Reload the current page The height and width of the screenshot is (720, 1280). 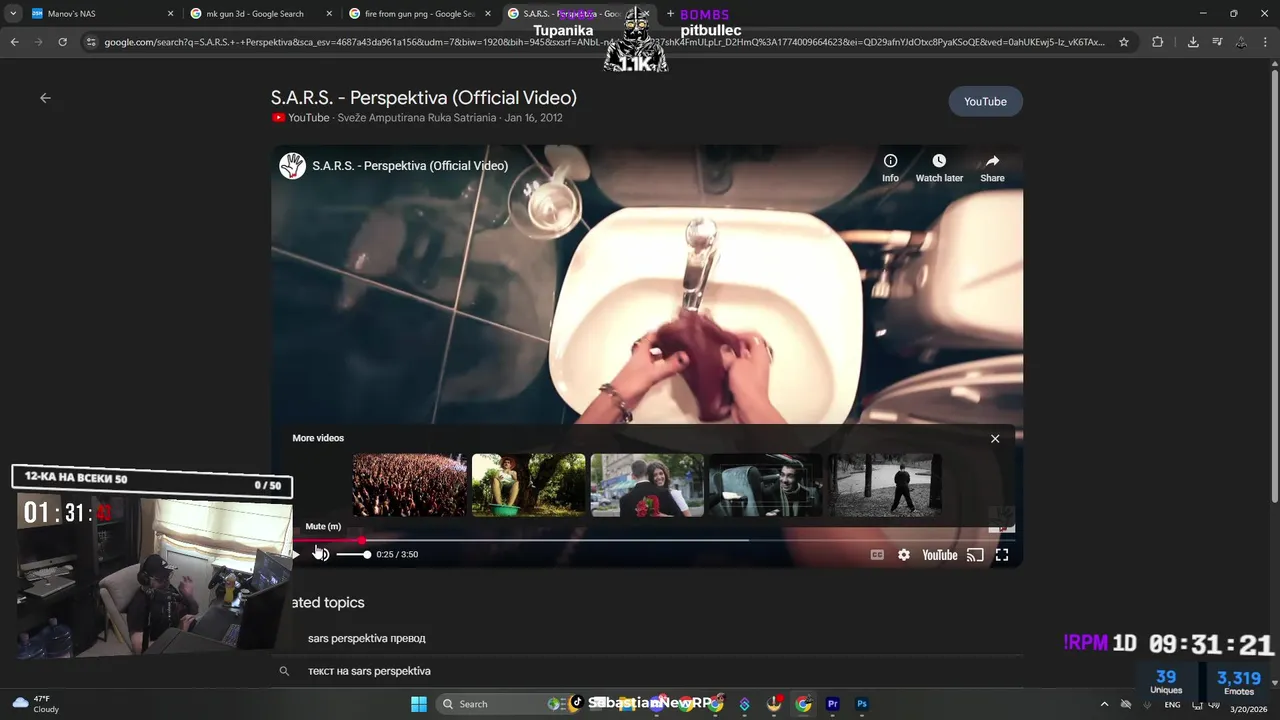[62, 42]
